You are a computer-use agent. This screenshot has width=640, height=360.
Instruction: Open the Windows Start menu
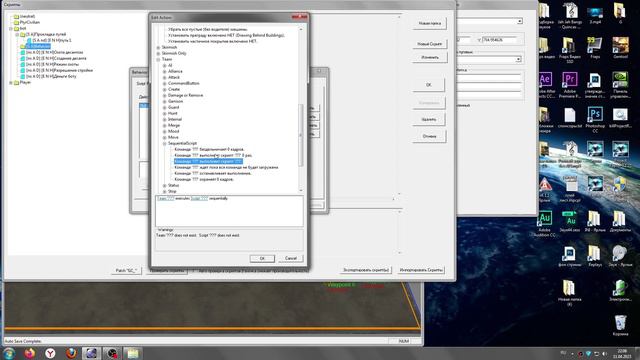click(x=9, y=353)
